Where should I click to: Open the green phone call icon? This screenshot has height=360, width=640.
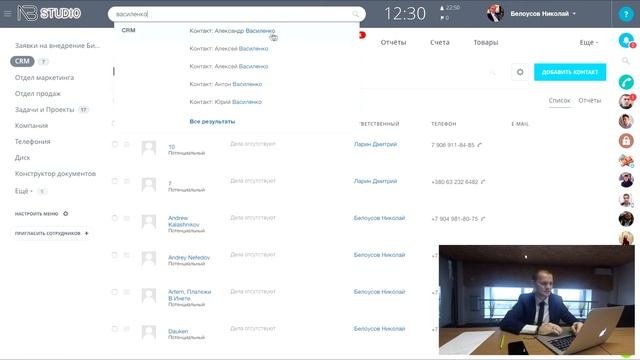626,82
